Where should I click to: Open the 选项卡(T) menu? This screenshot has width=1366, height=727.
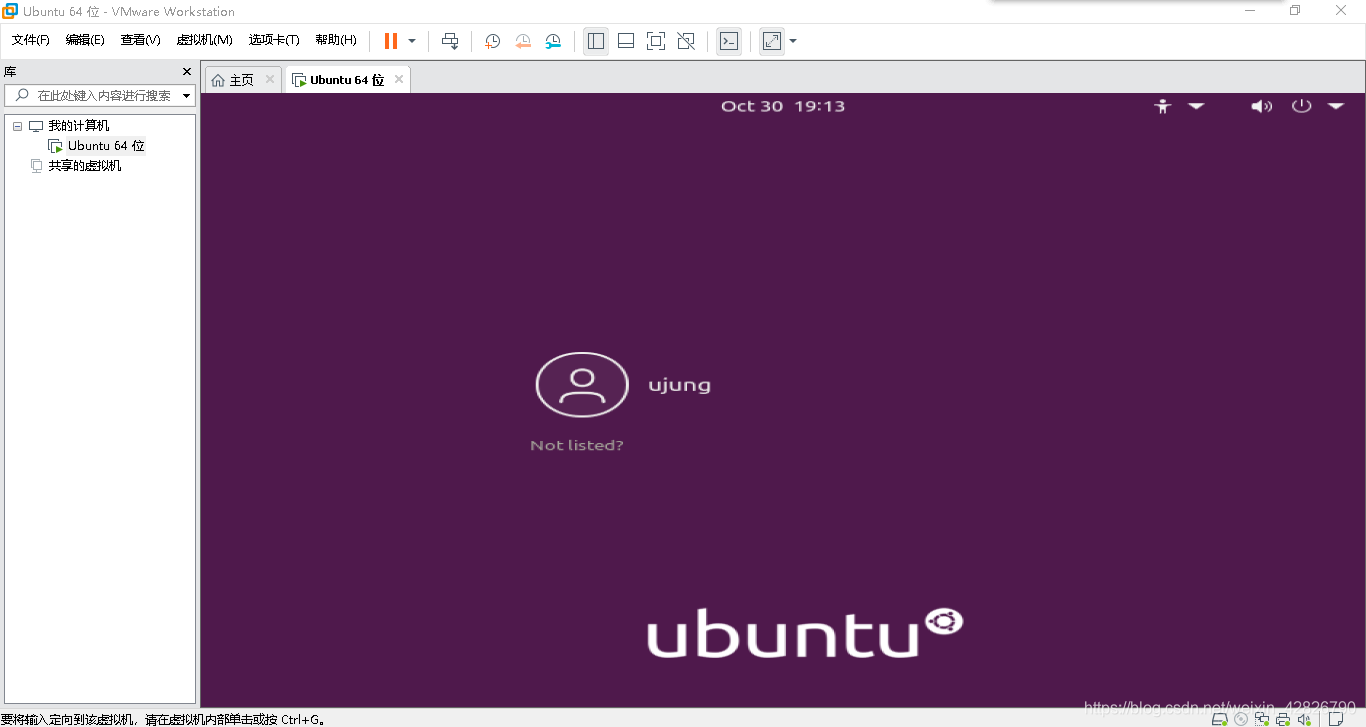(x=274, y=40)
